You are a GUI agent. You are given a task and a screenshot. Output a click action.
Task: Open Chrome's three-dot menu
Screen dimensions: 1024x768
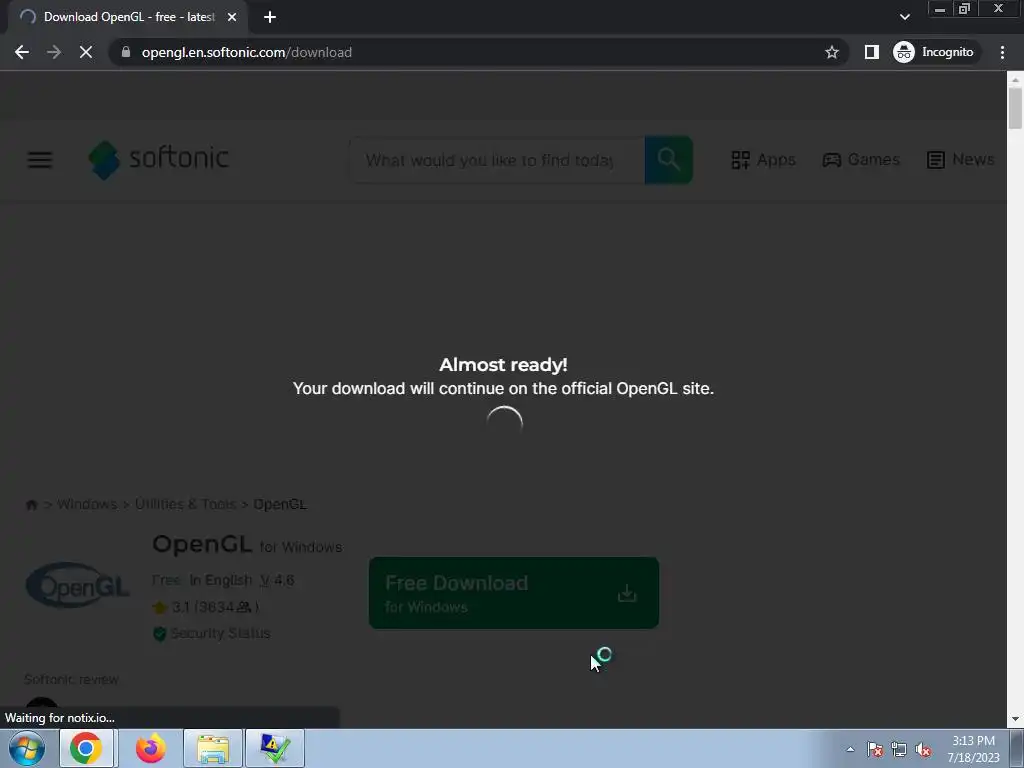pos(1002,52)
